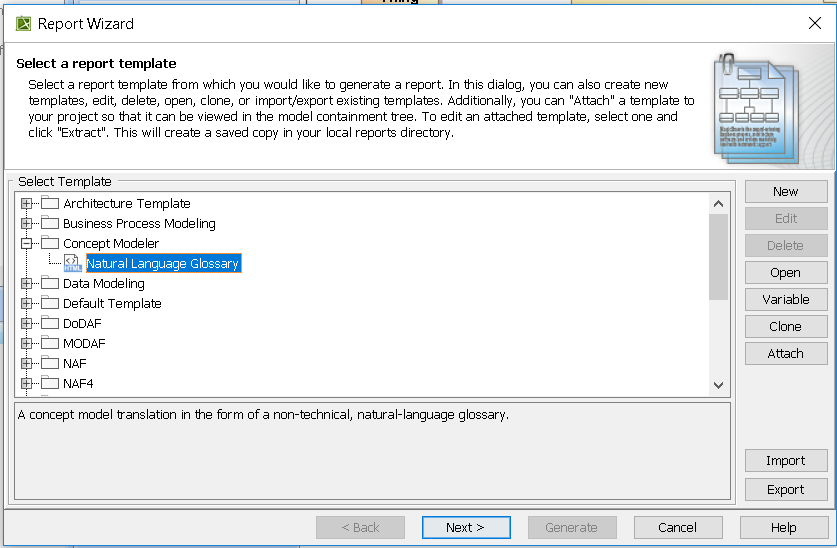Close the Report Wizard dialog
This screenshot has height=548, width=837.
815,23
